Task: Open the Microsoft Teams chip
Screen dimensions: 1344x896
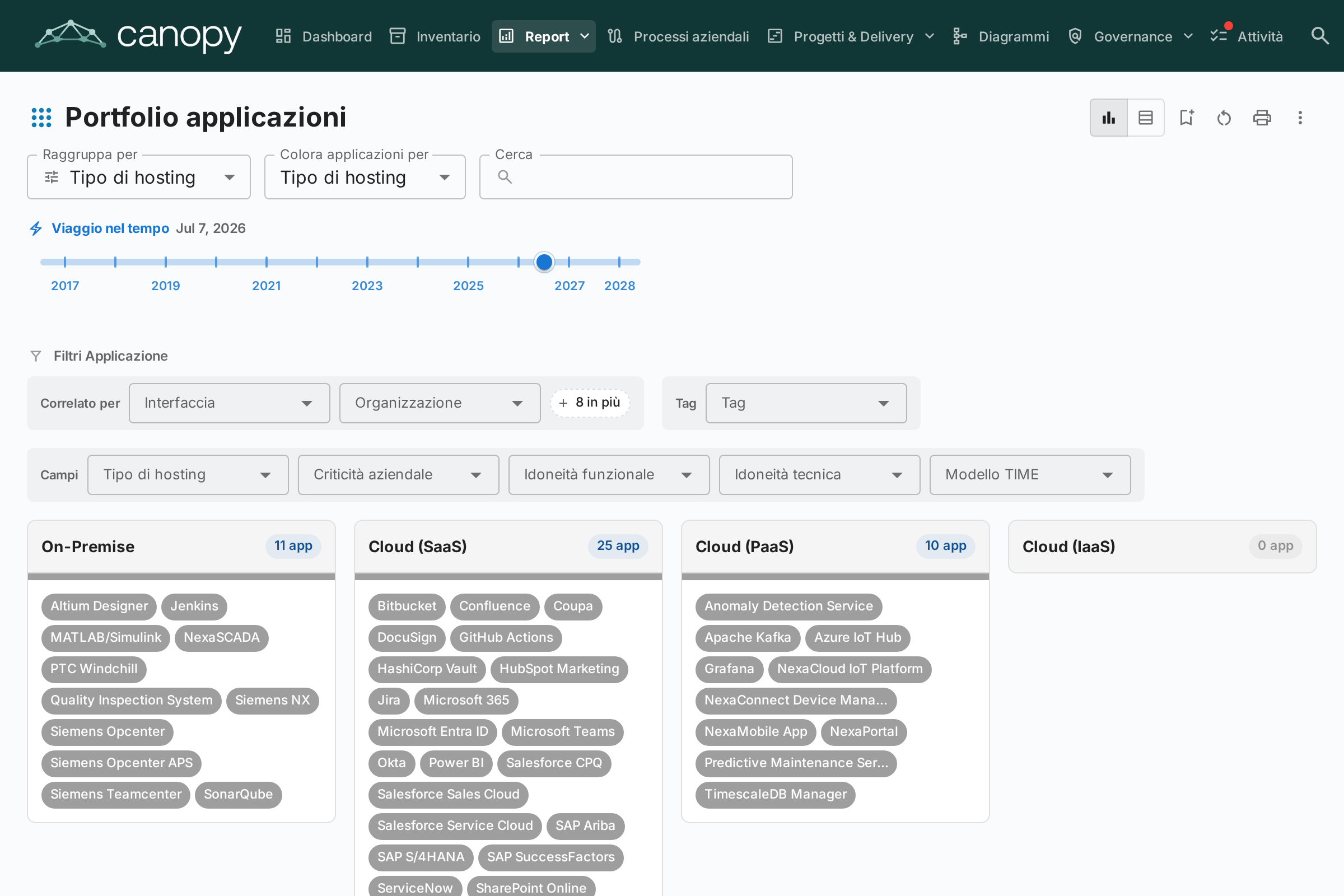Action: click(563, 732)
